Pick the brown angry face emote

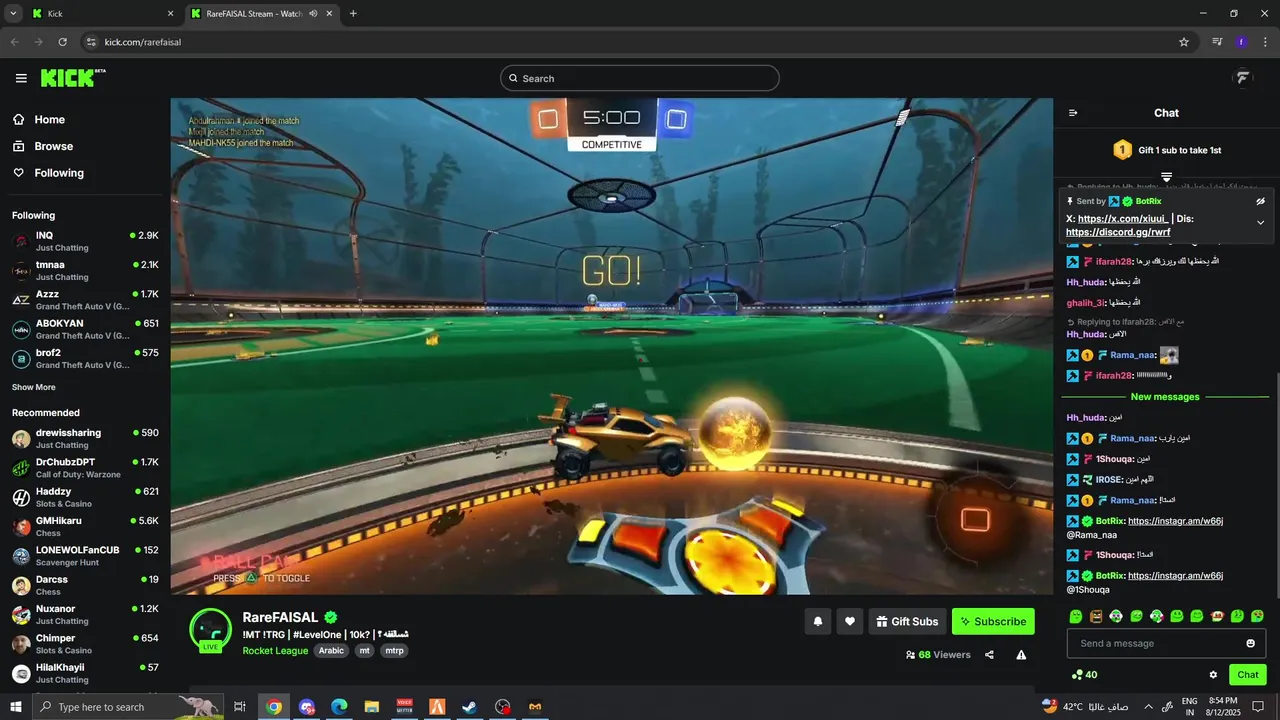coord(1096,616)
